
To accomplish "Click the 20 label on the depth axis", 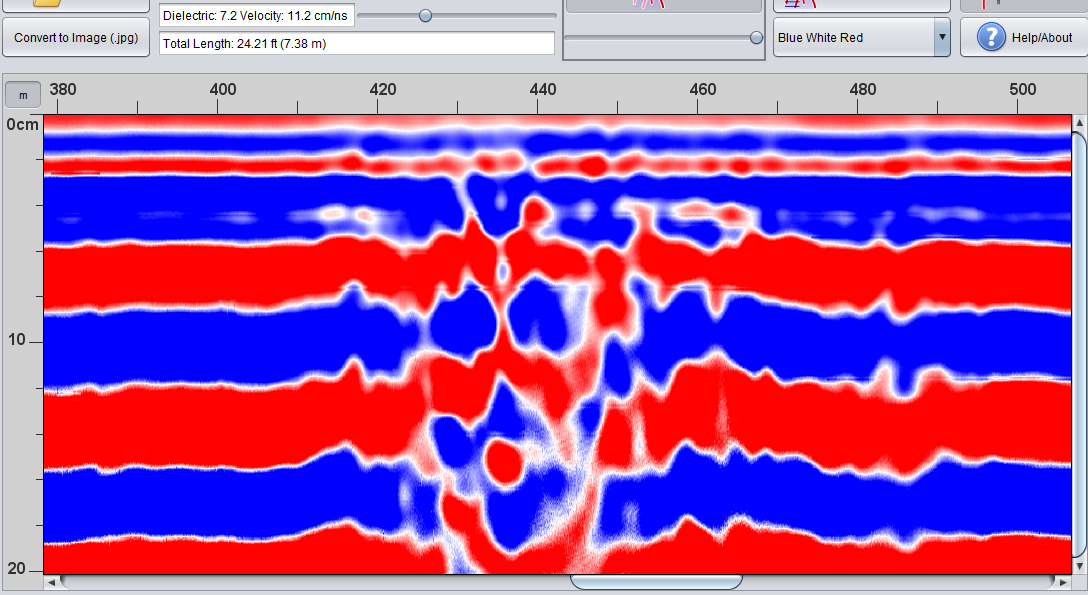I will pos(17,569).
